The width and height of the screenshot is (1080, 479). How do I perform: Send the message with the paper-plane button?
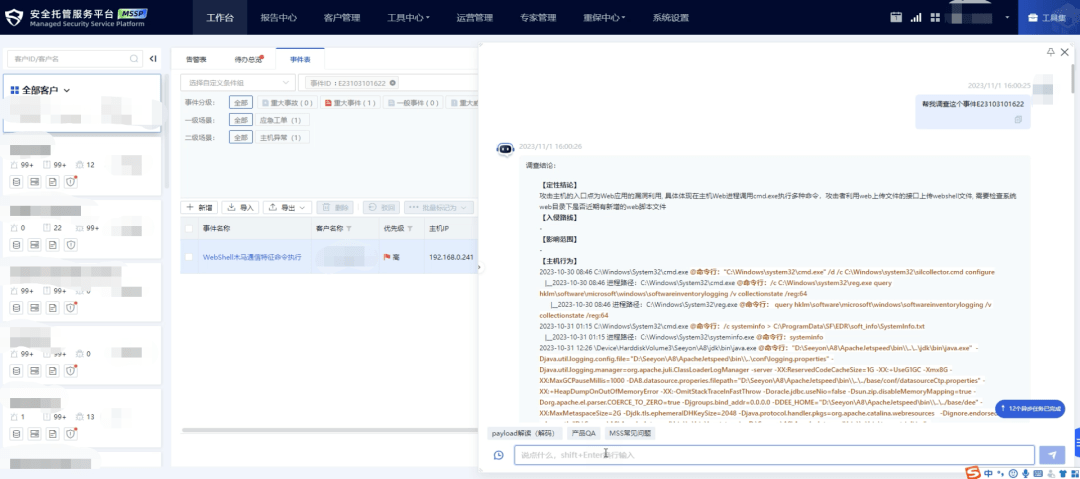(x=1051, y=455)
